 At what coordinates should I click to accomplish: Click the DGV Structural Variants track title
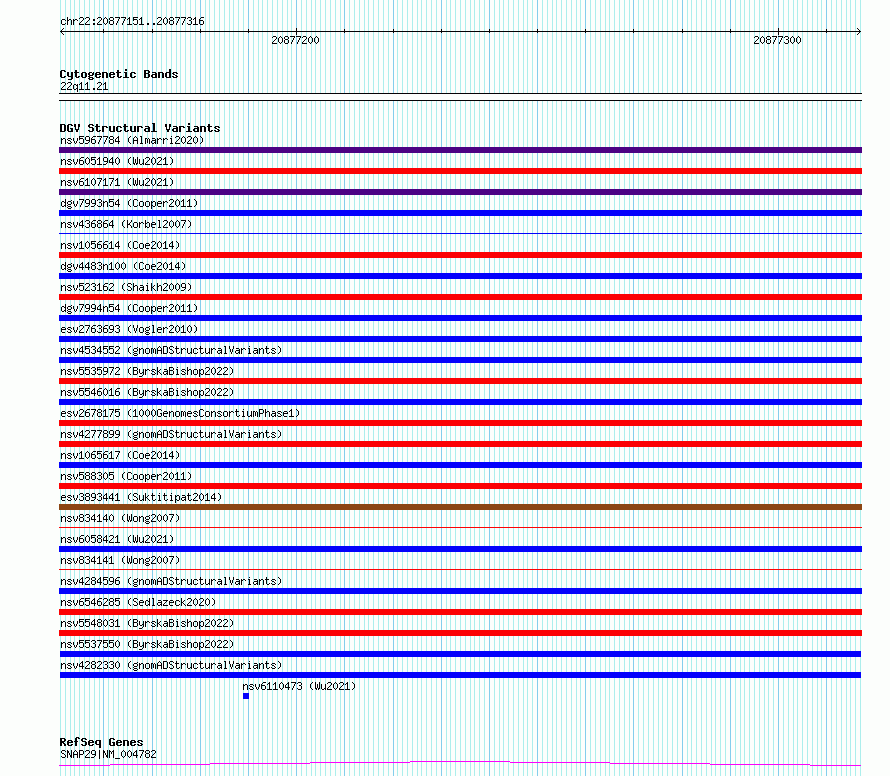click(x=140, y=128)
